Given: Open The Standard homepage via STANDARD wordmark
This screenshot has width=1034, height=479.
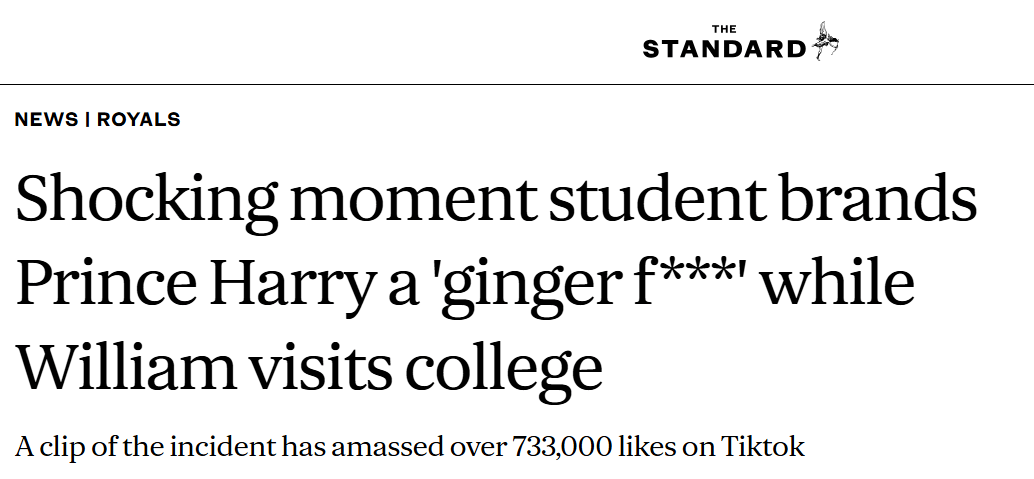Looking at the screenshot, I should coord(724,49).
